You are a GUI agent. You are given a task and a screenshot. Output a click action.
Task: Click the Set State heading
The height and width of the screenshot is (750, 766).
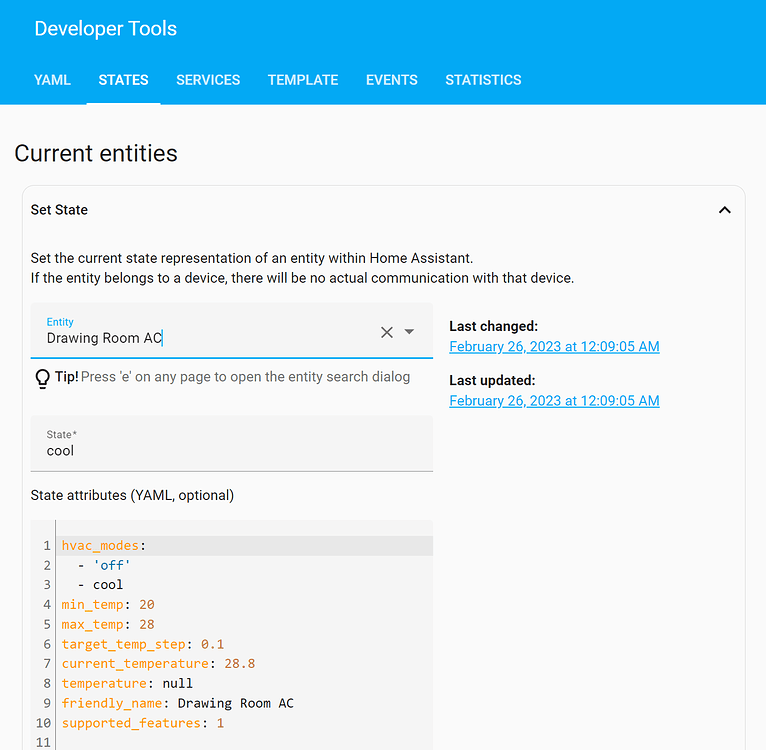click(59, 210)
